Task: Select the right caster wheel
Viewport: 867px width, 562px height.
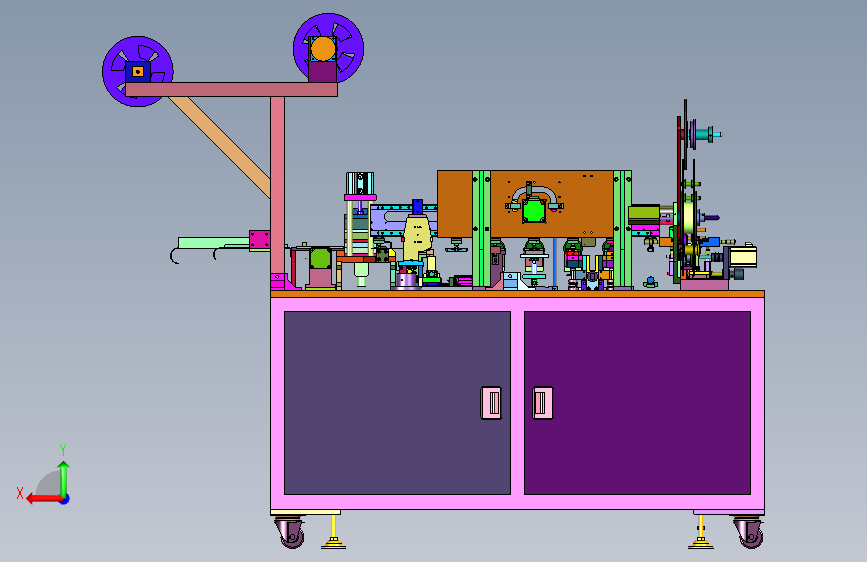Action: click(749, 533)
